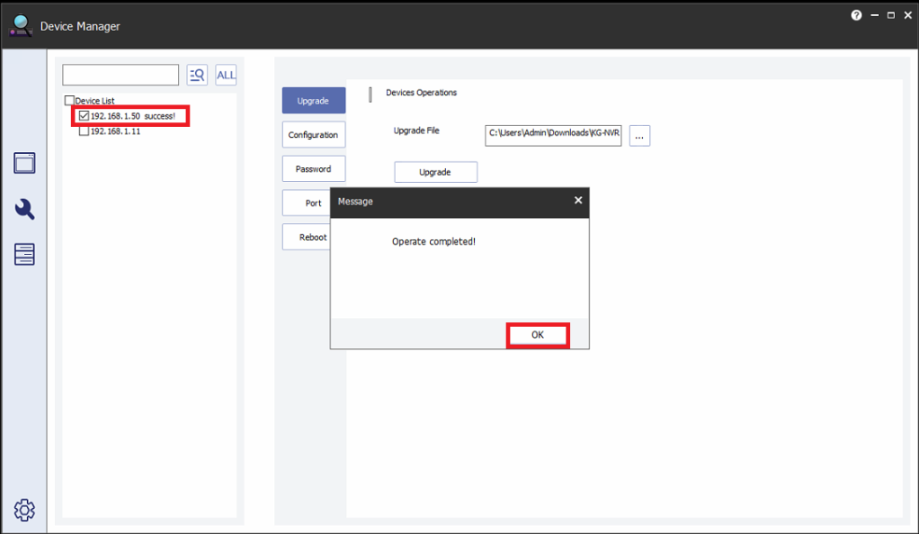The image size is (919, 534).
Task: Select the wrench tools sidebar icon
Action: point(24,209)
